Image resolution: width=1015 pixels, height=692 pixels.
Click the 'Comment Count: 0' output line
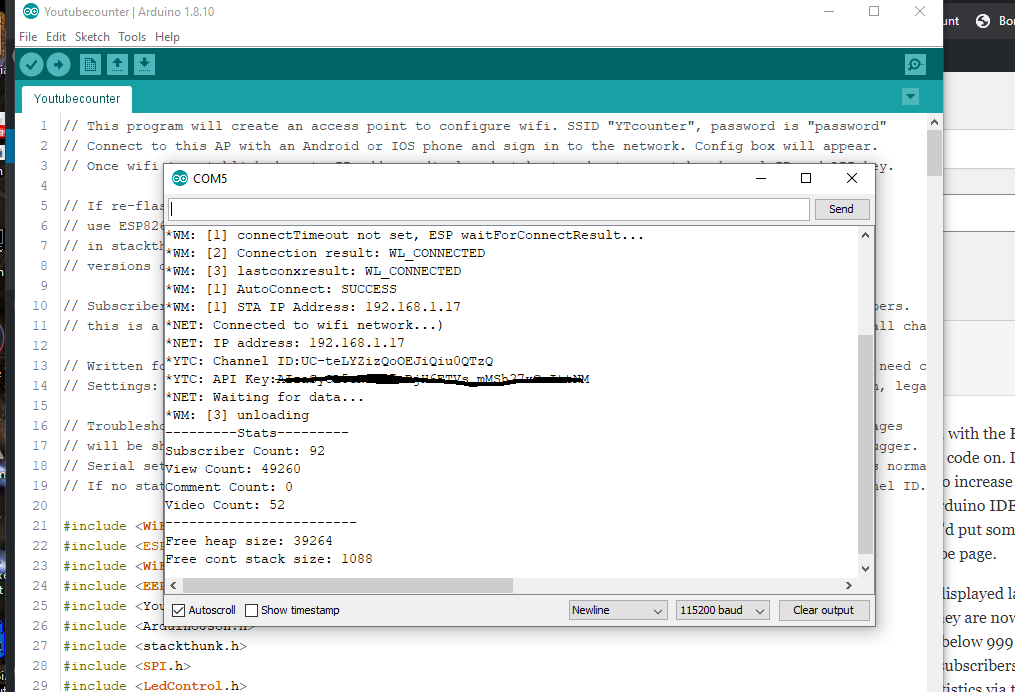coord(229,487)
